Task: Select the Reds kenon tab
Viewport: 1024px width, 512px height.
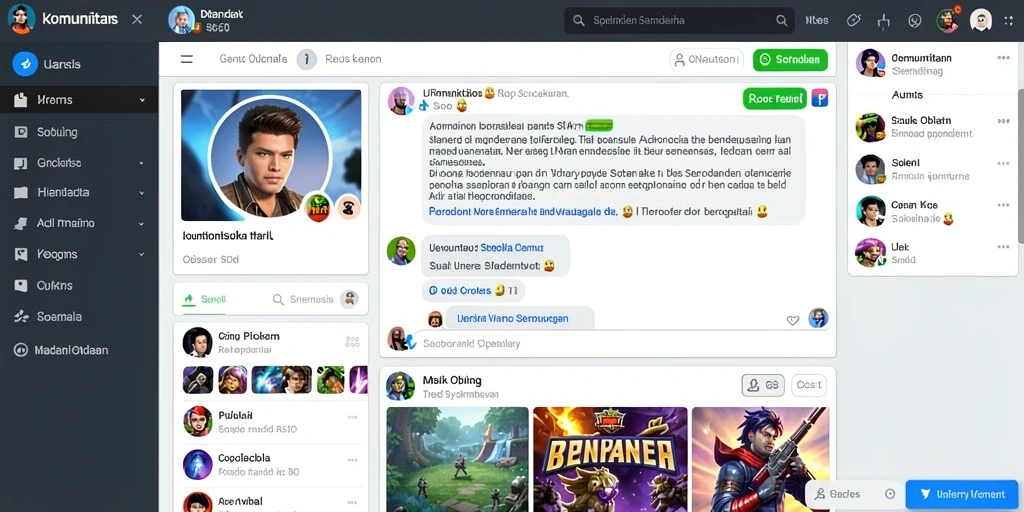Action: click(x=353, y=59)
